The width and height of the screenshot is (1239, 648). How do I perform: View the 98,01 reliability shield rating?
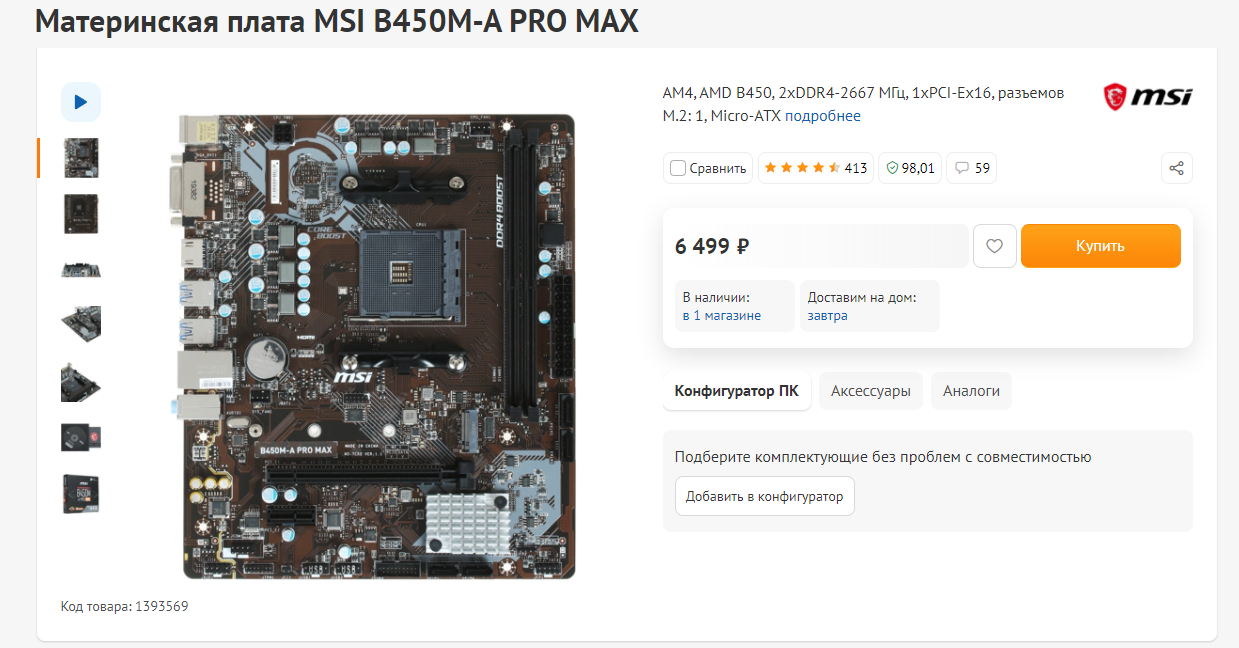[x=910, y=168]
